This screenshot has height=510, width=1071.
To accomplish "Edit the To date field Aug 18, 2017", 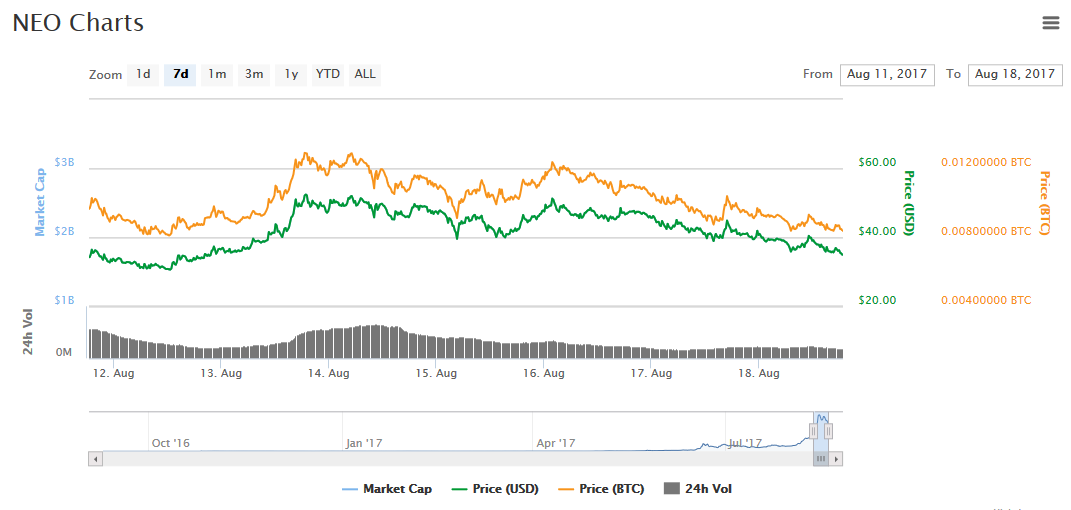I will pyautogui.click(x=1015, y=74).
